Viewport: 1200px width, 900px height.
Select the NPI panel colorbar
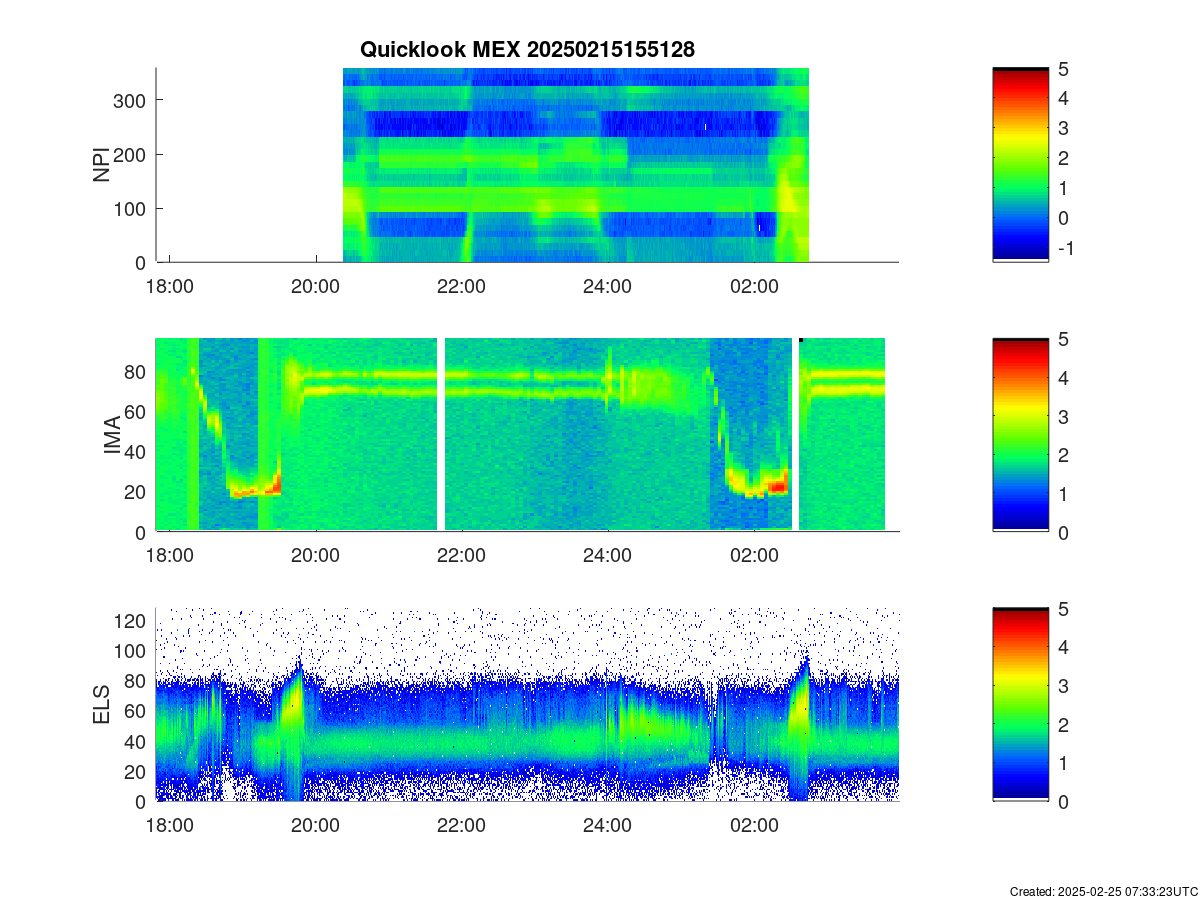point(1020,165)
